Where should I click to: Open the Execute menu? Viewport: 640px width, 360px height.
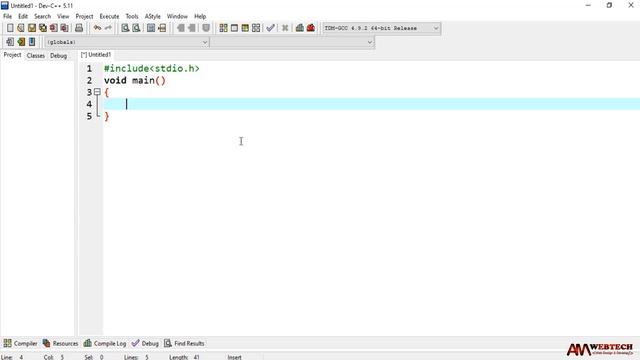click(109, 16)
